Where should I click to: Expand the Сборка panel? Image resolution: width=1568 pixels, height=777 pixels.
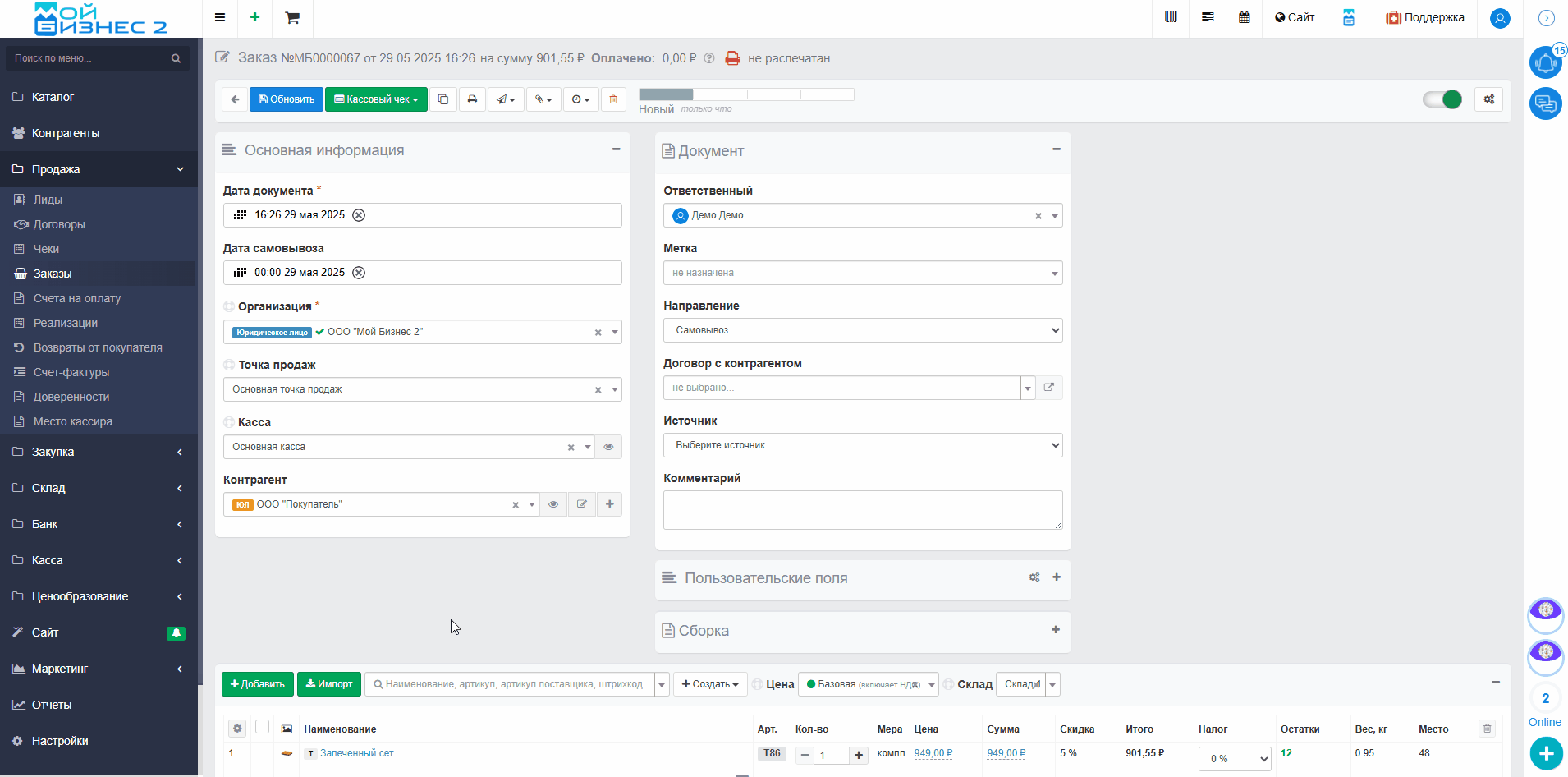(x=1056, y=630)
